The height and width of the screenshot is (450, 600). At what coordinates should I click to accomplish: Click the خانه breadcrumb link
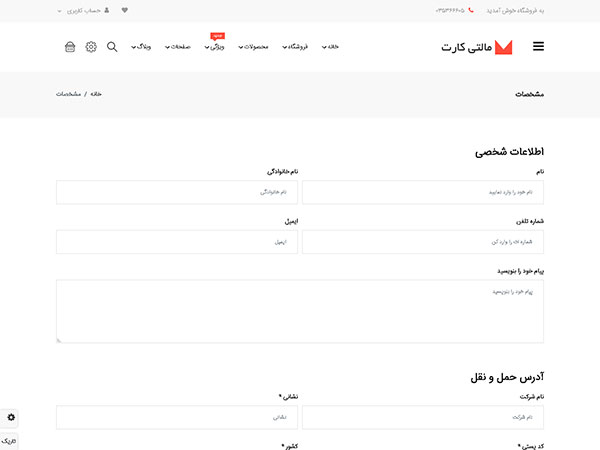[97, 94]
